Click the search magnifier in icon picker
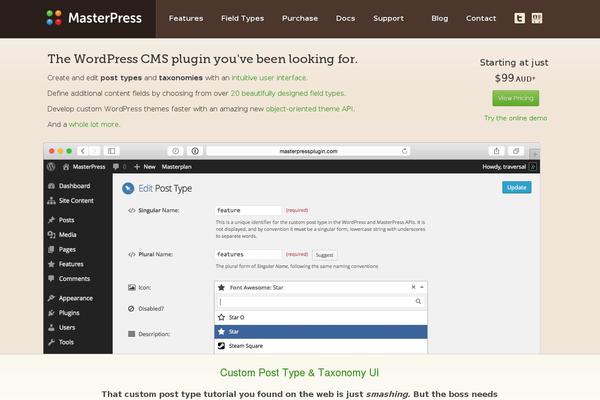This screenshot has width=600, height=400. click(418, 302)
